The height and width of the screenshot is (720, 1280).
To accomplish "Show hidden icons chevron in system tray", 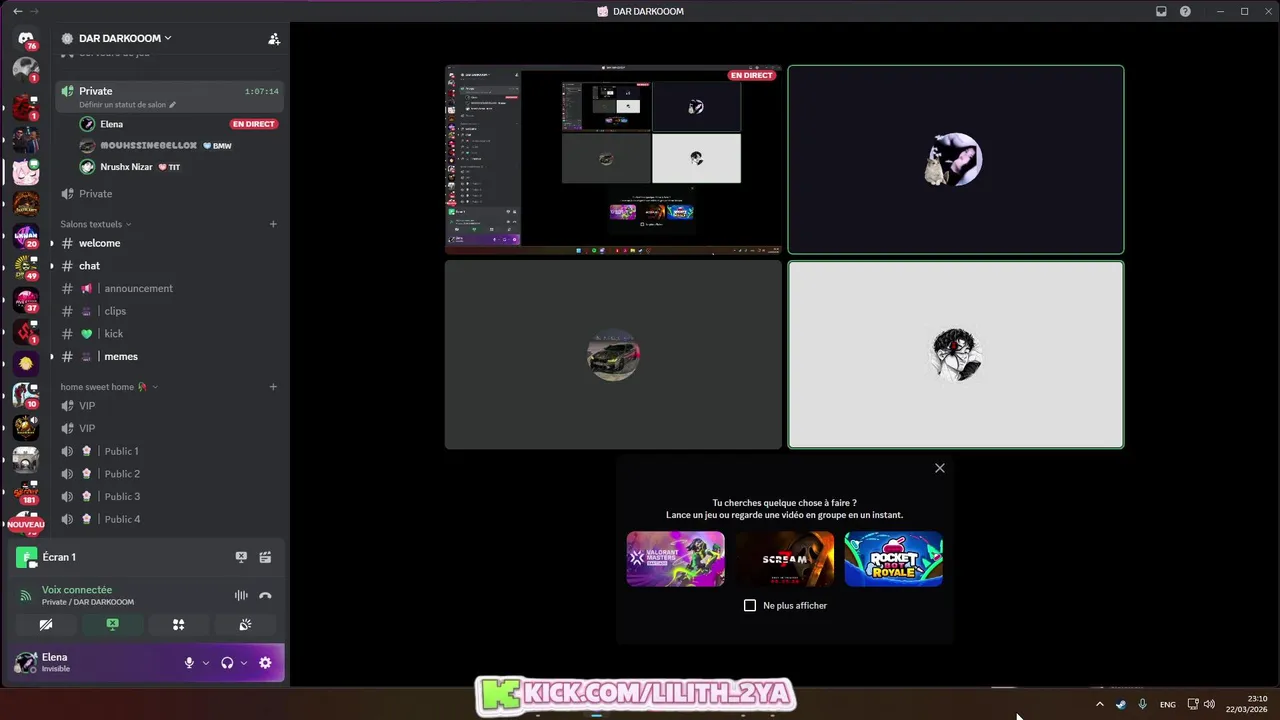I will [1100, 704].
